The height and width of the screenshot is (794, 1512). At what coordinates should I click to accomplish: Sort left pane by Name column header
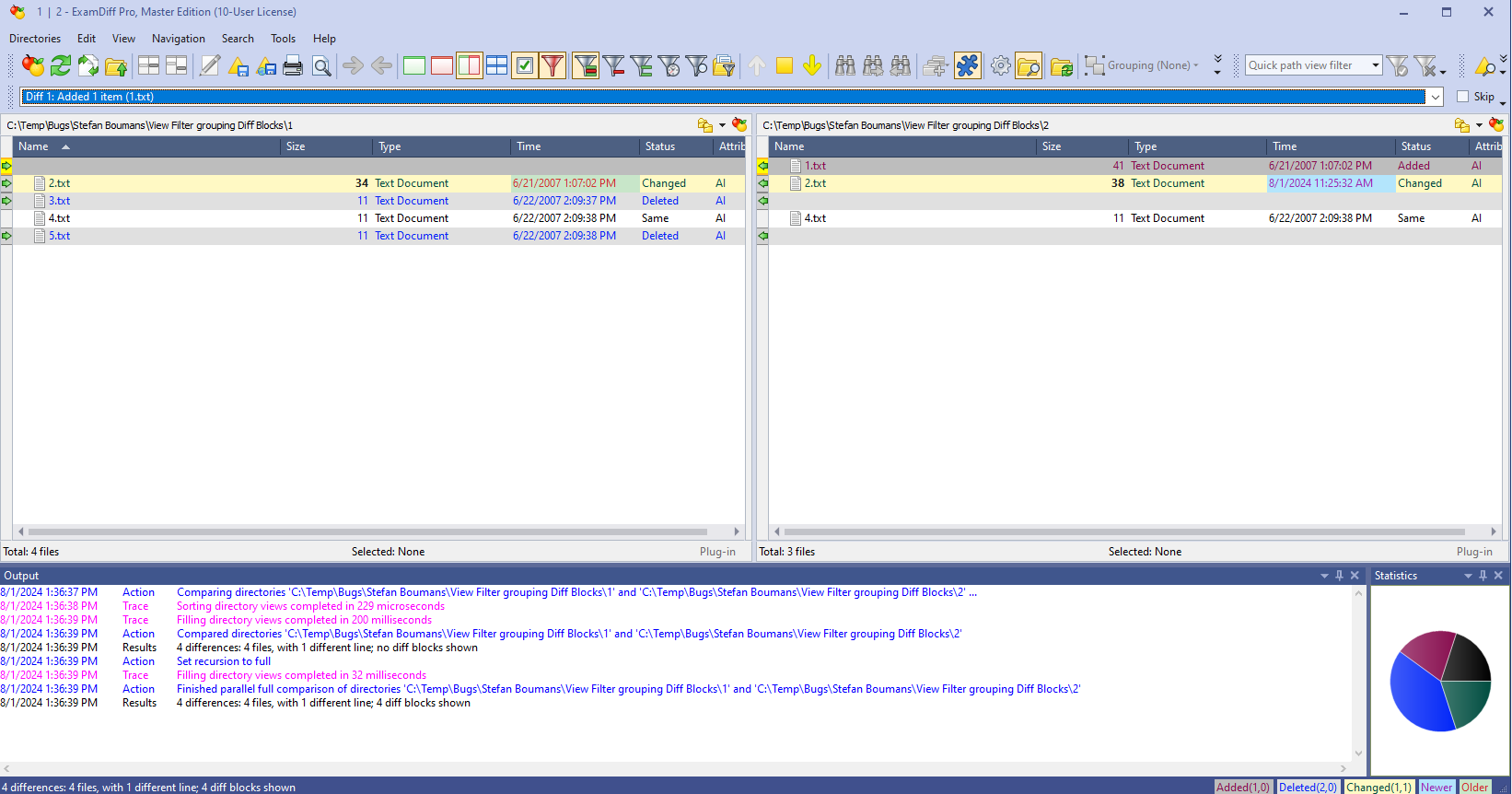147,146
